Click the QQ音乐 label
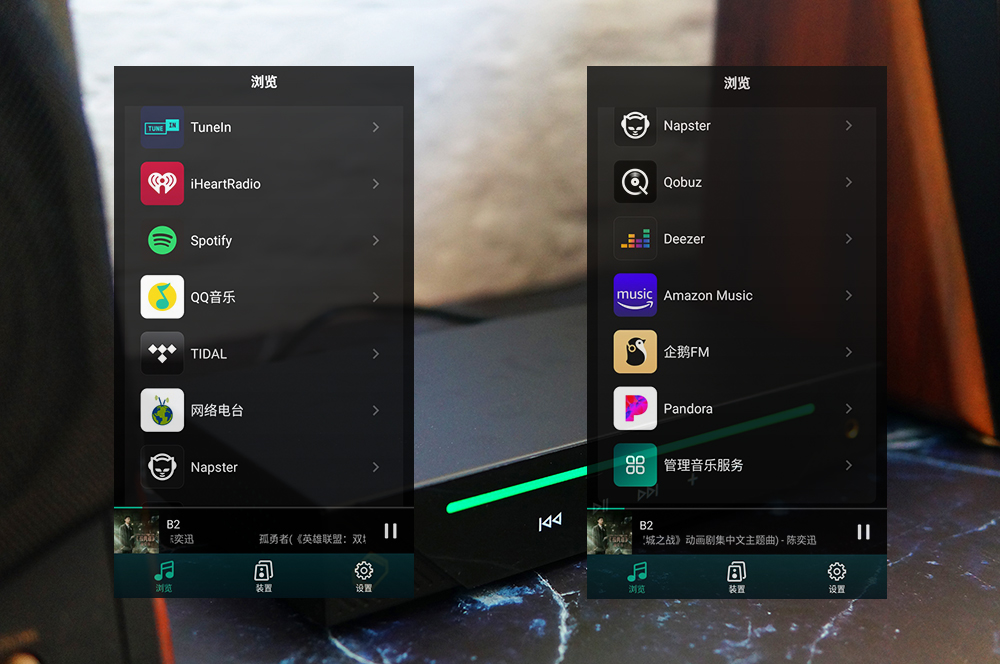 [x=213, y=297]
